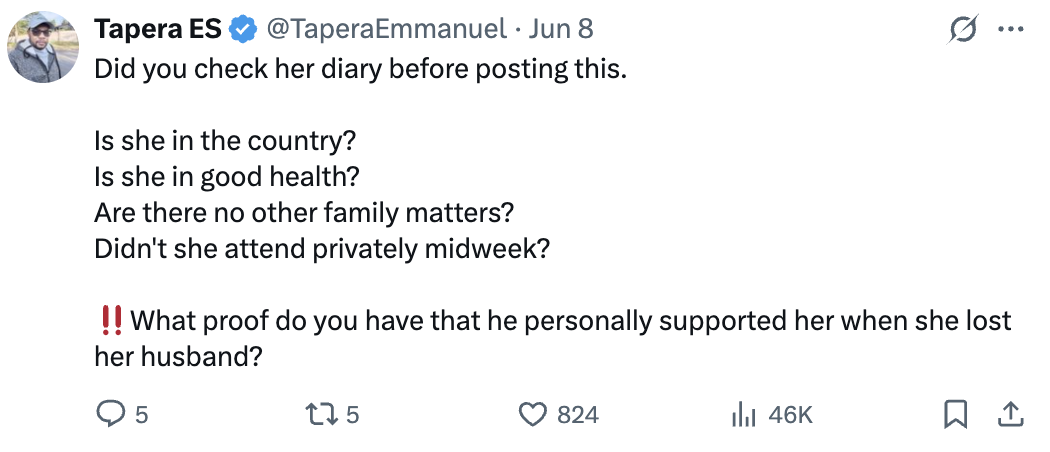Image resolution: width=1050 pixels, height=452 pixels.
Task: Click the reply speech bubble icon
Action: click(x=108, y=415)
